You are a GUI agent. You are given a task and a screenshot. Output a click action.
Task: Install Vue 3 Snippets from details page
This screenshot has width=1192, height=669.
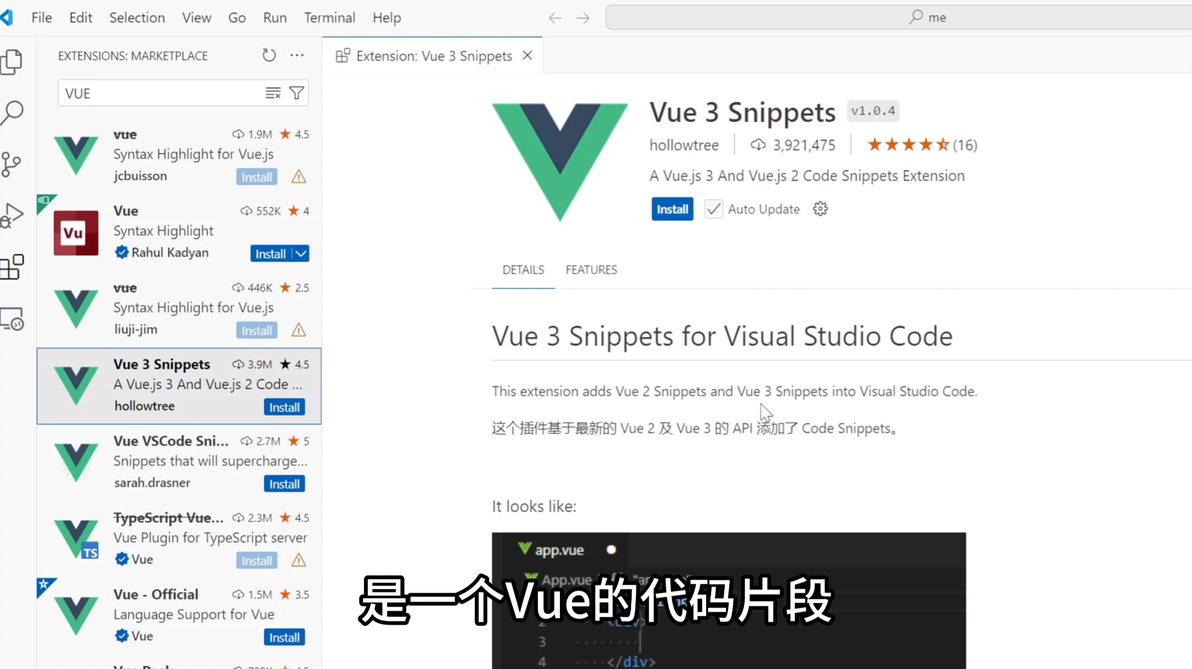pos(672,209)
